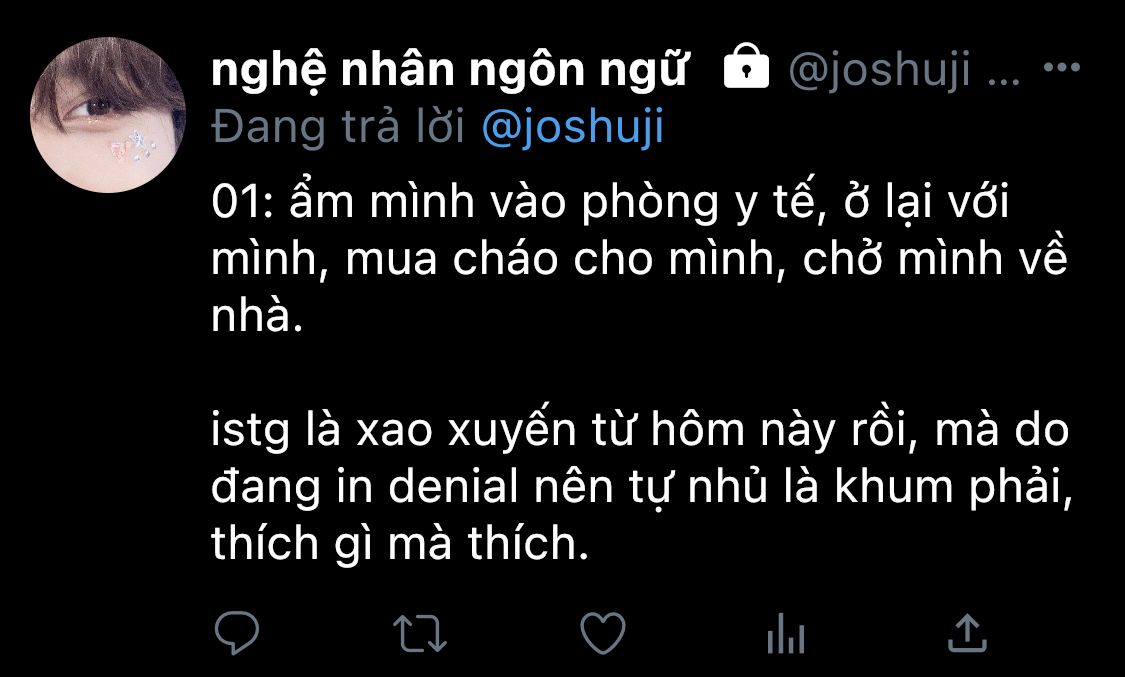The width and height of the screenshot is (1125, 677).
Task: Share the tweet via upload arrow icon
Action: coord(968,633)
